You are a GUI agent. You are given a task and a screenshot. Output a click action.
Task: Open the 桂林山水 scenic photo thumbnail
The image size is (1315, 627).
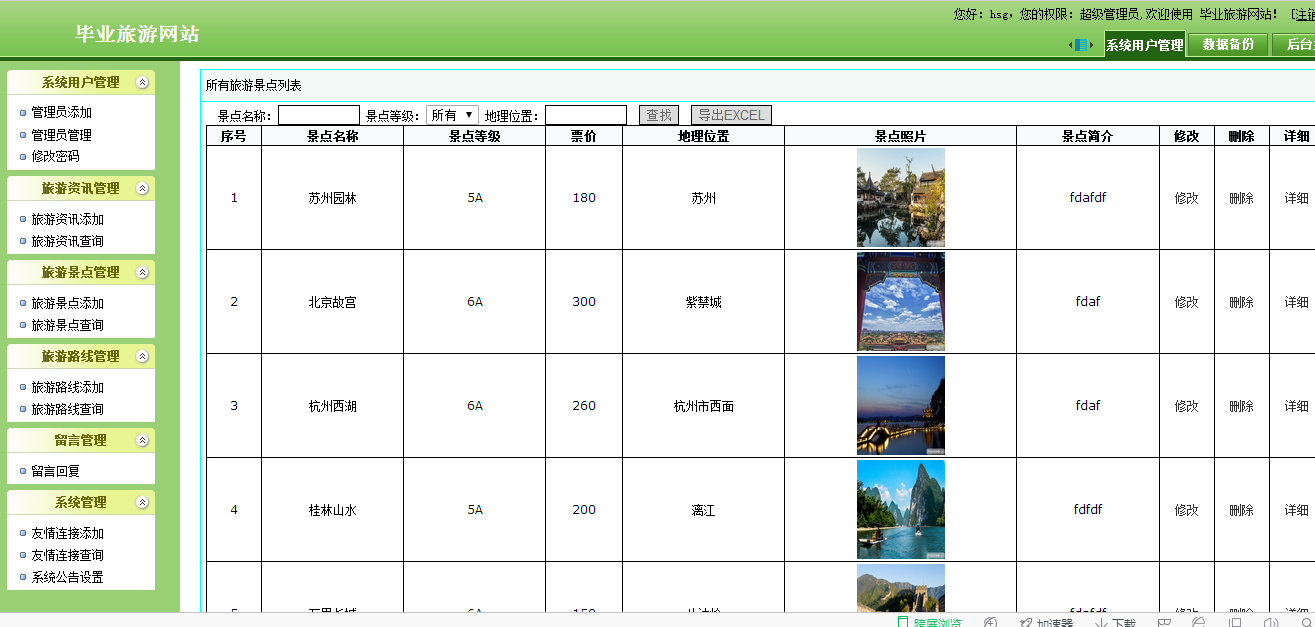click(901, 509)
